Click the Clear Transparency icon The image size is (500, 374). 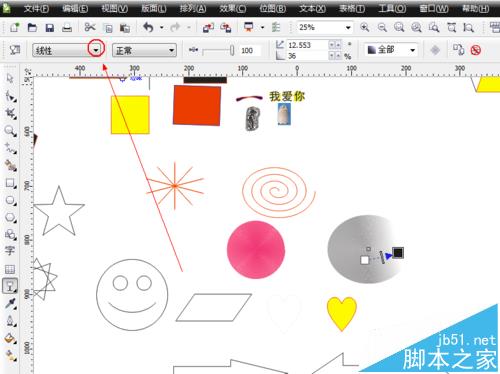(x=476, y=50)
